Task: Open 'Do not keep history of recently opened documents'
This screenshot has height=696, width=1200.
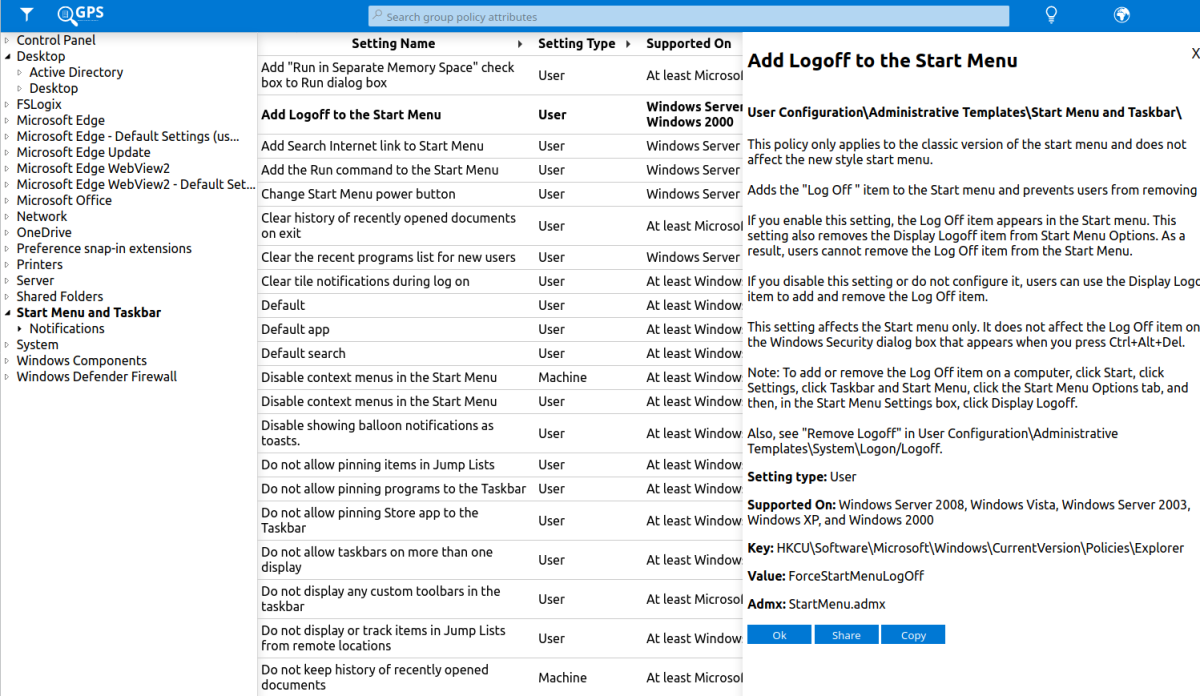Action: coord(500,677)
